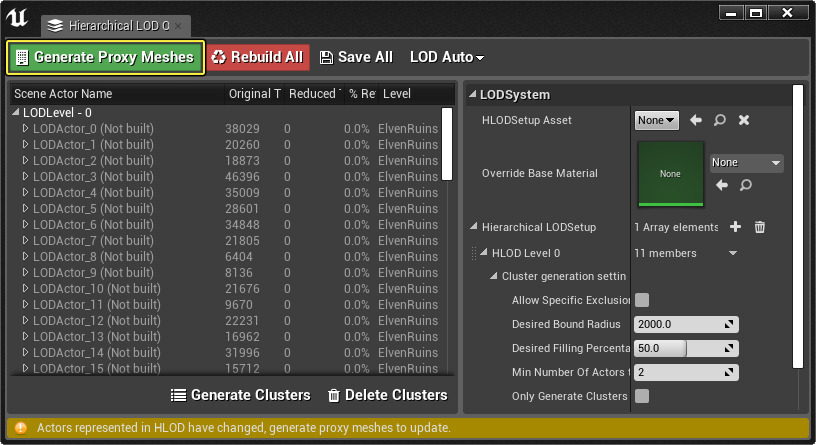
Task: Click Desired Bound Radius spin arrow
Action: pyautogui.click(x=729, y=324)
